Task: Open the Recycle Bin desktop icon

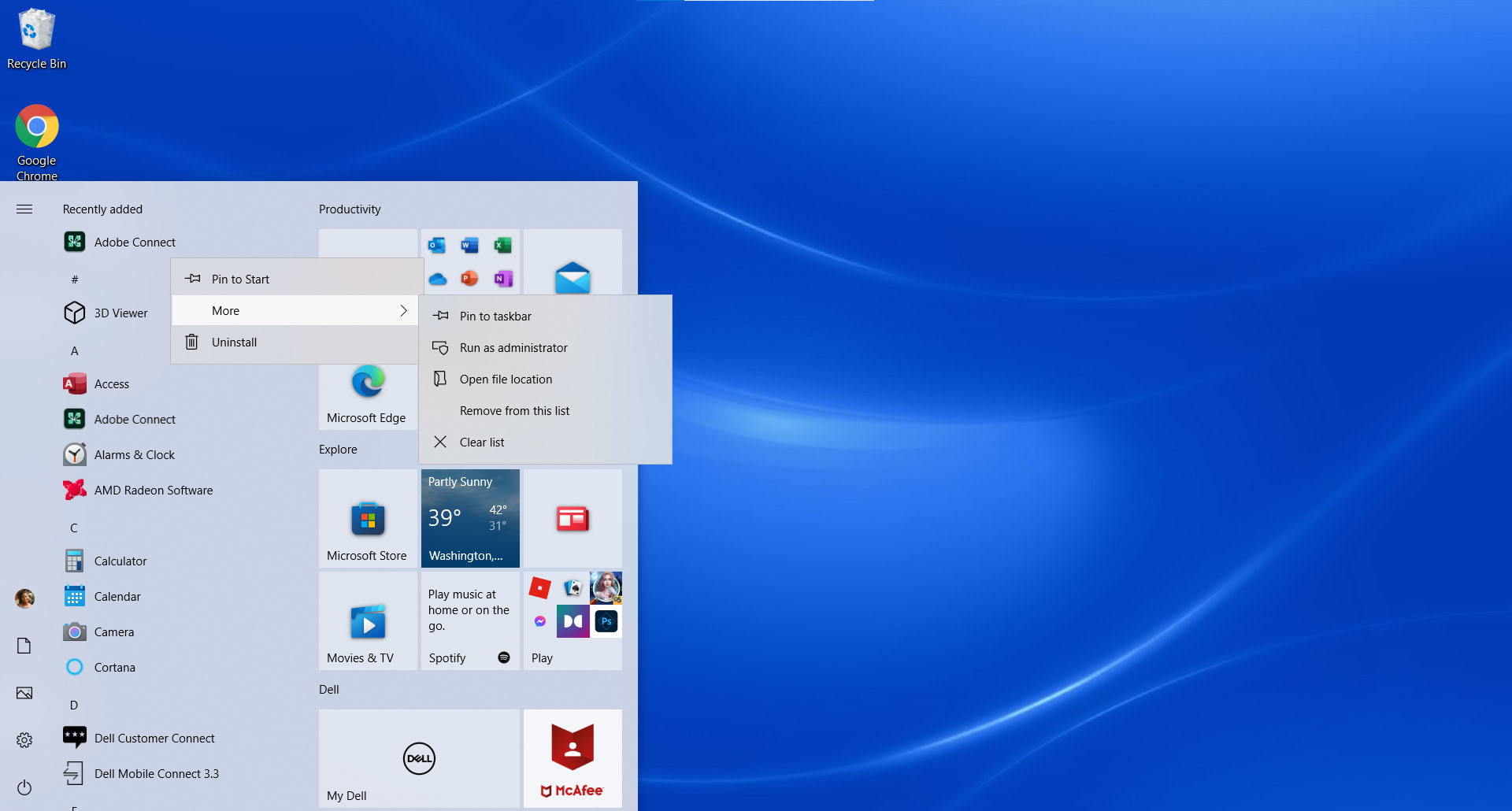Action: click(36, 39)
